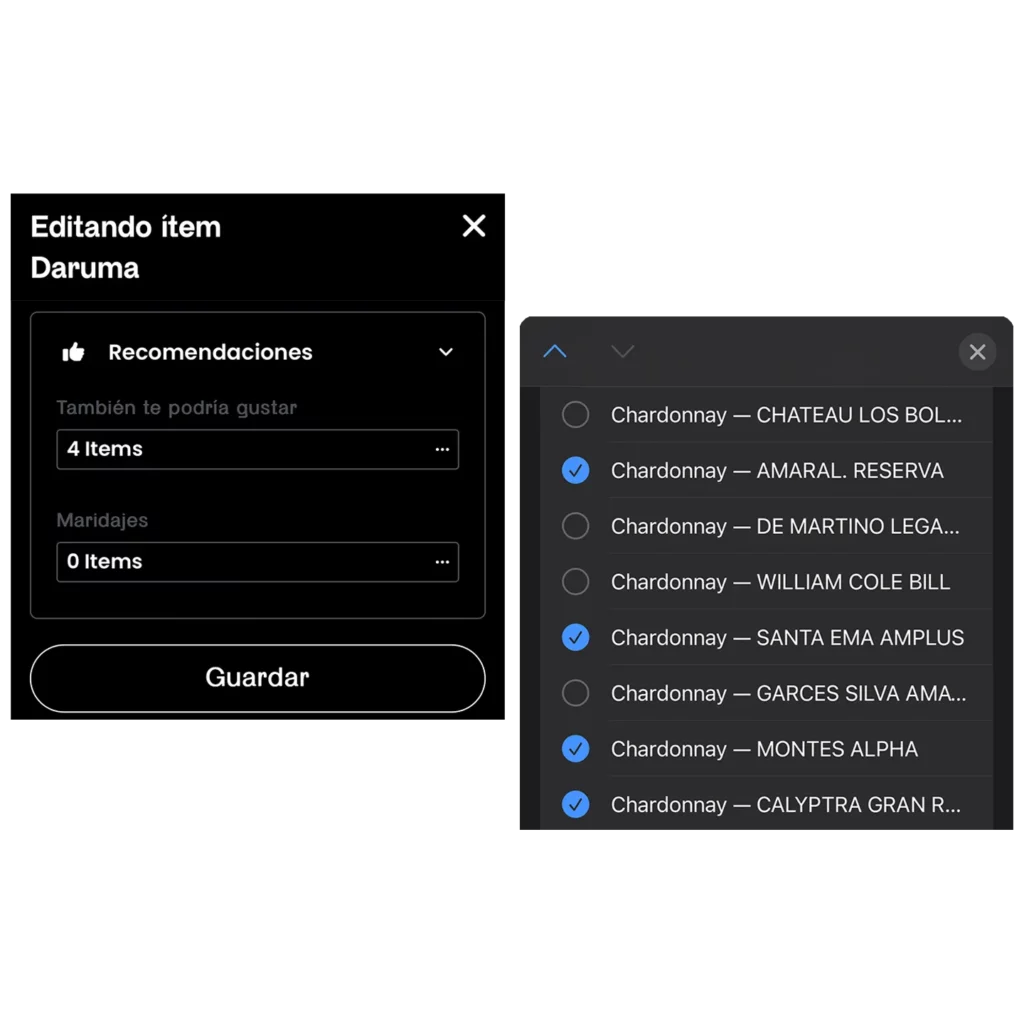Check Chardonnay — GARCES SILVA AMA...
Viewport: 1024px width, 1024px height.
click(x=575, y=693)
